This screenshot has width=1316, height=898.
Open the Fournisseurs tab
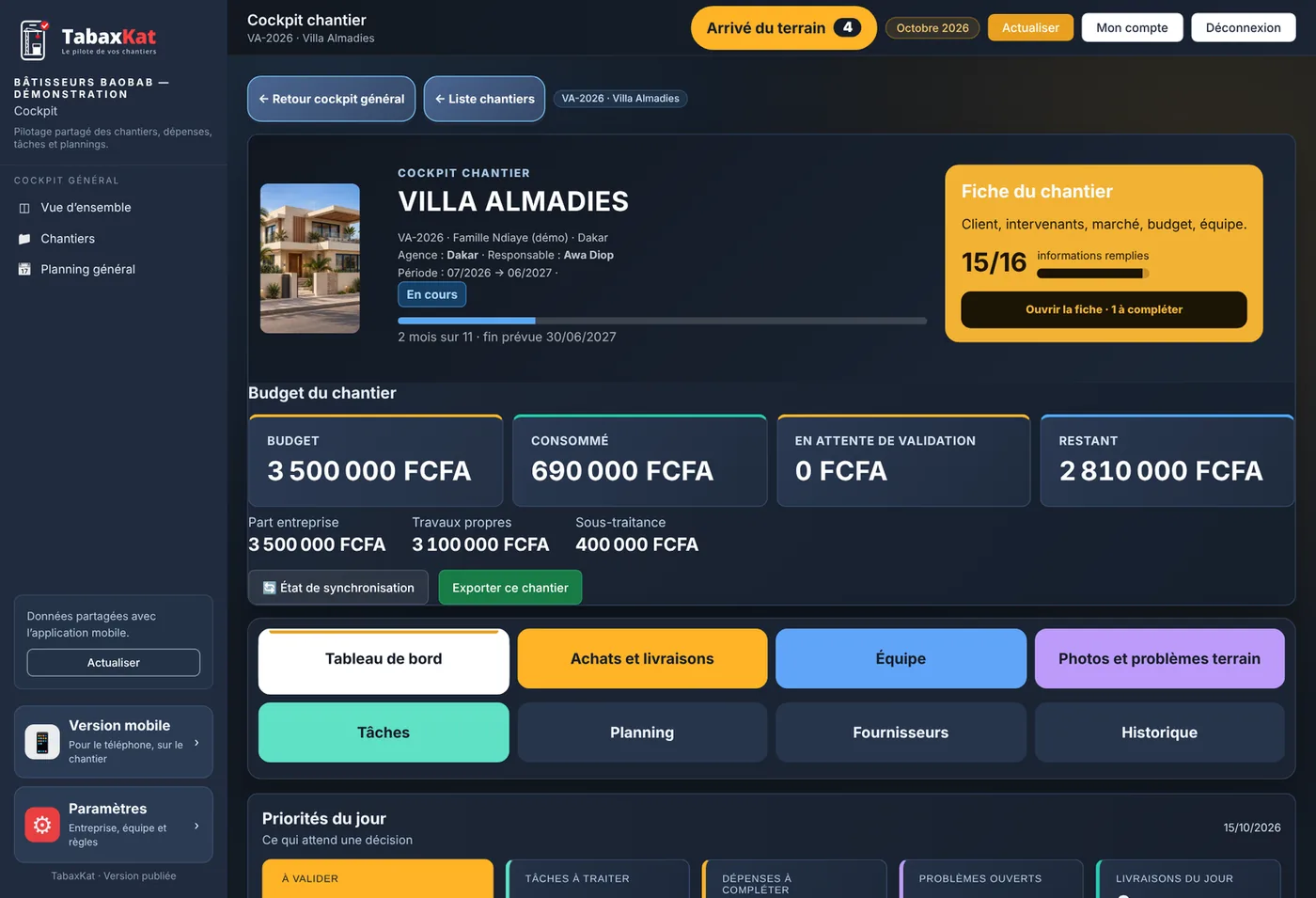pyautogui.click(x=901, y=733)
